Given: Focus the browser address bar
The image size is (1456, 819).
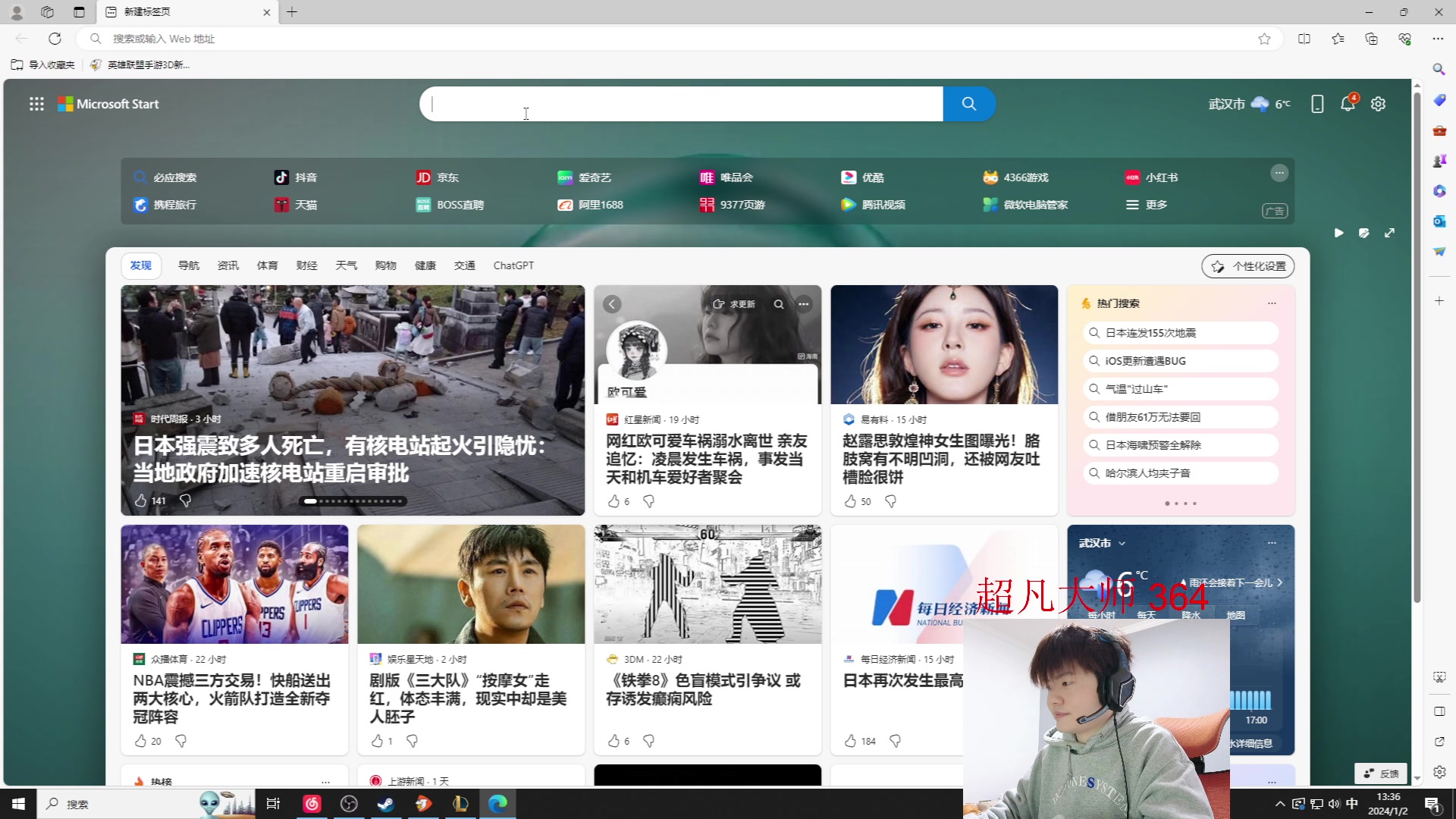Looking at the screenshot, I should point(679,39).
